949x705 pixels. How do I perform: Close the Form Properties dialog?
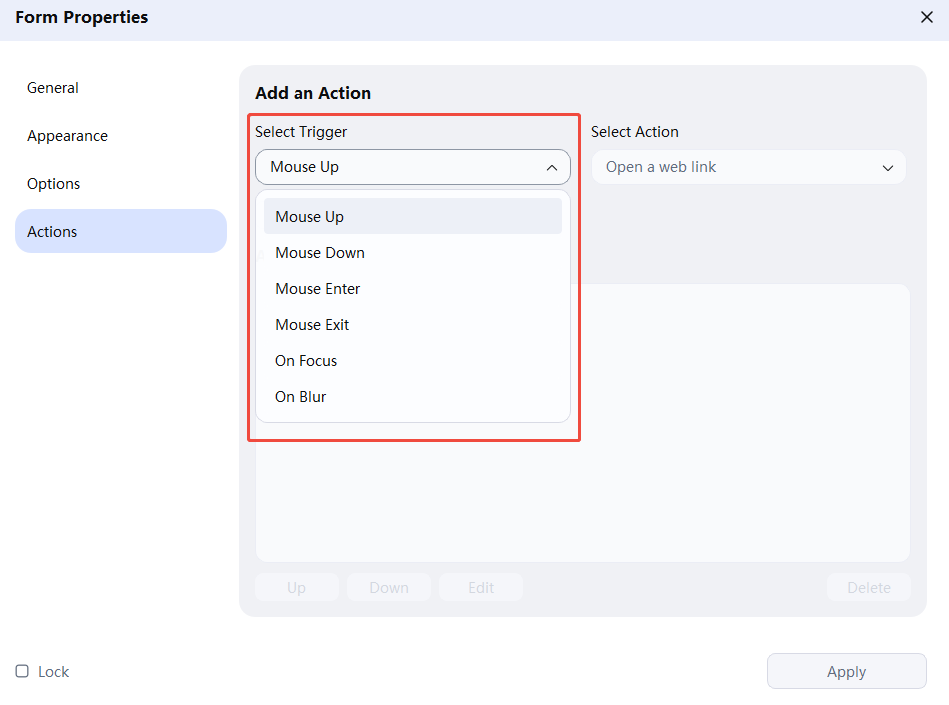click(x=926, y=17)
